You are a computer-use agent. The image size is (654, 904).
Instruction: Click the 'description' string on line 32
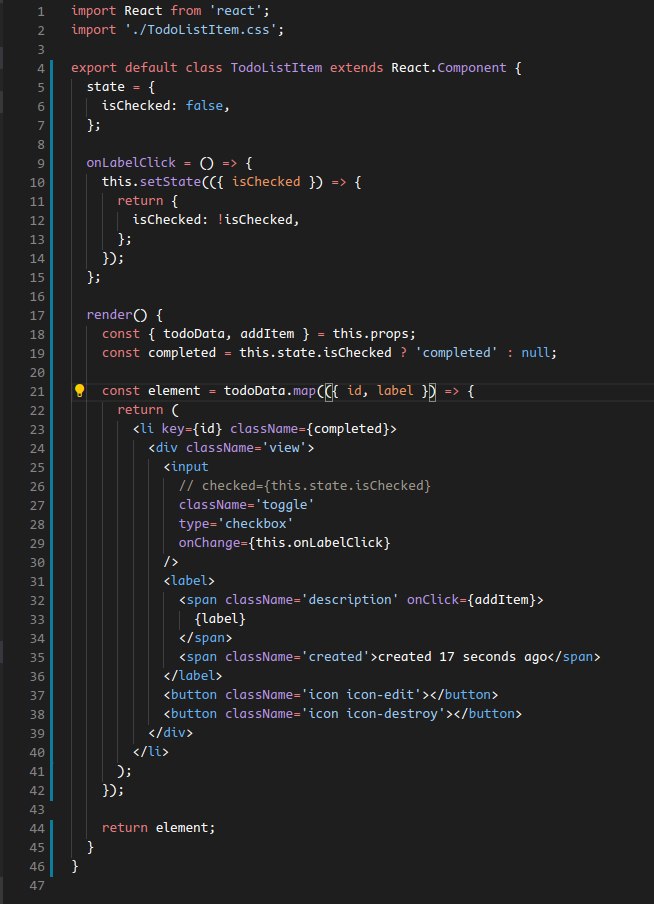350,601
